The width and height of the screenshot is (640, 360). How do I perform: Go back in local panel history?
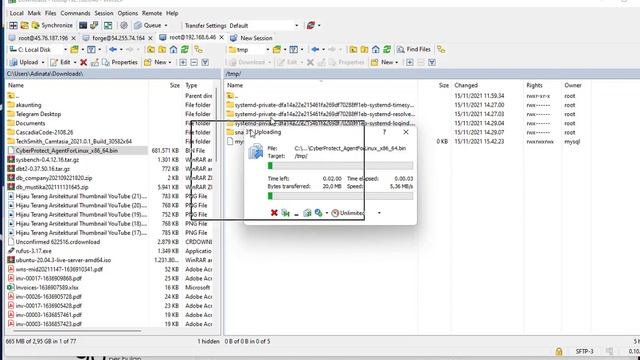click(113, 49)
